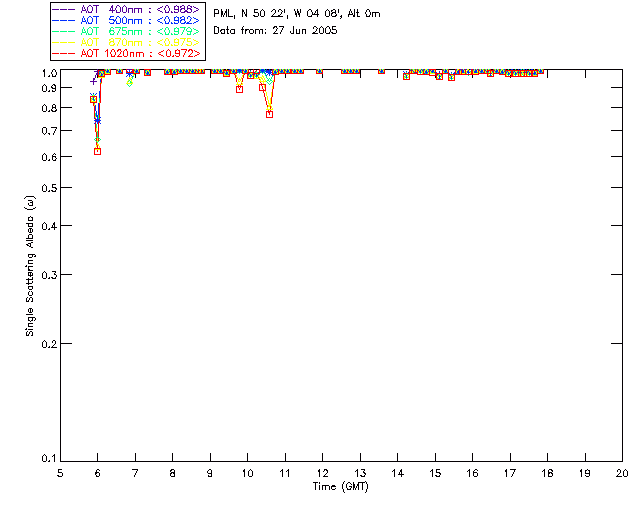640x512 pixels.
Task: Select the AOT 500nm legend entry
Action: pyautogui.click(x=126, y=20)
